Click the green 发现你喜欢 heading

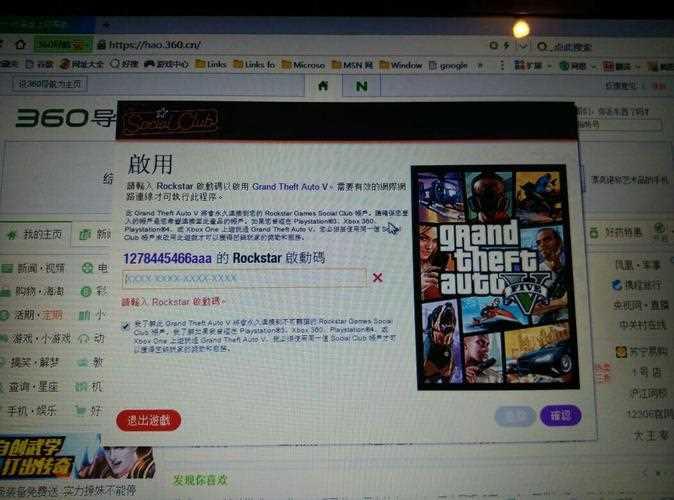(200, 480)
